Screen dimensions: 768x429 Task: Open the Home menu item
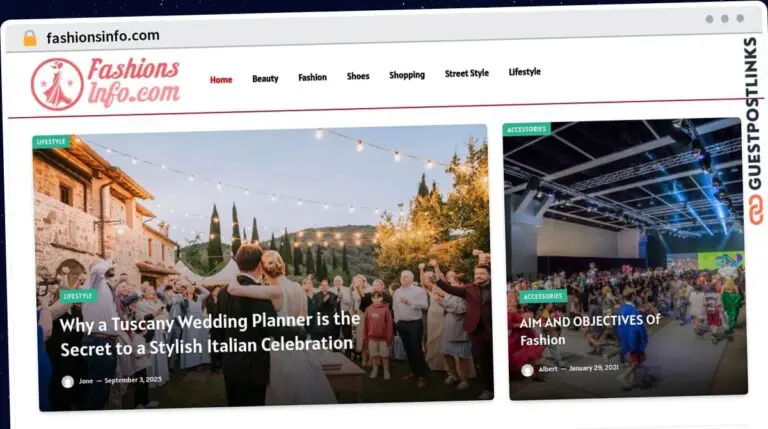tap(221, 80)
